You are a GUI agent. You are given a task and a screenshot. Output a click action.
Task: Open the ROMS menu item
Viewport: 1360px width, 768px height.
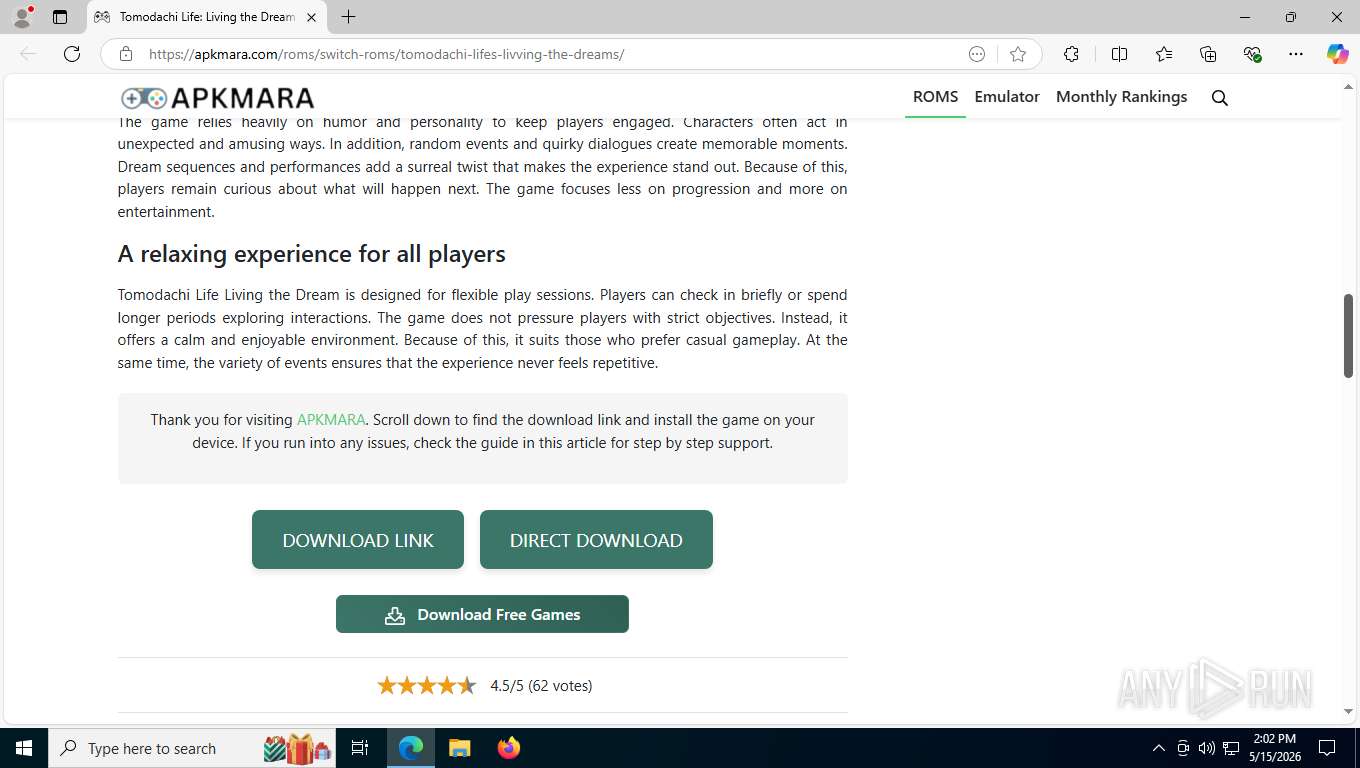935,97
